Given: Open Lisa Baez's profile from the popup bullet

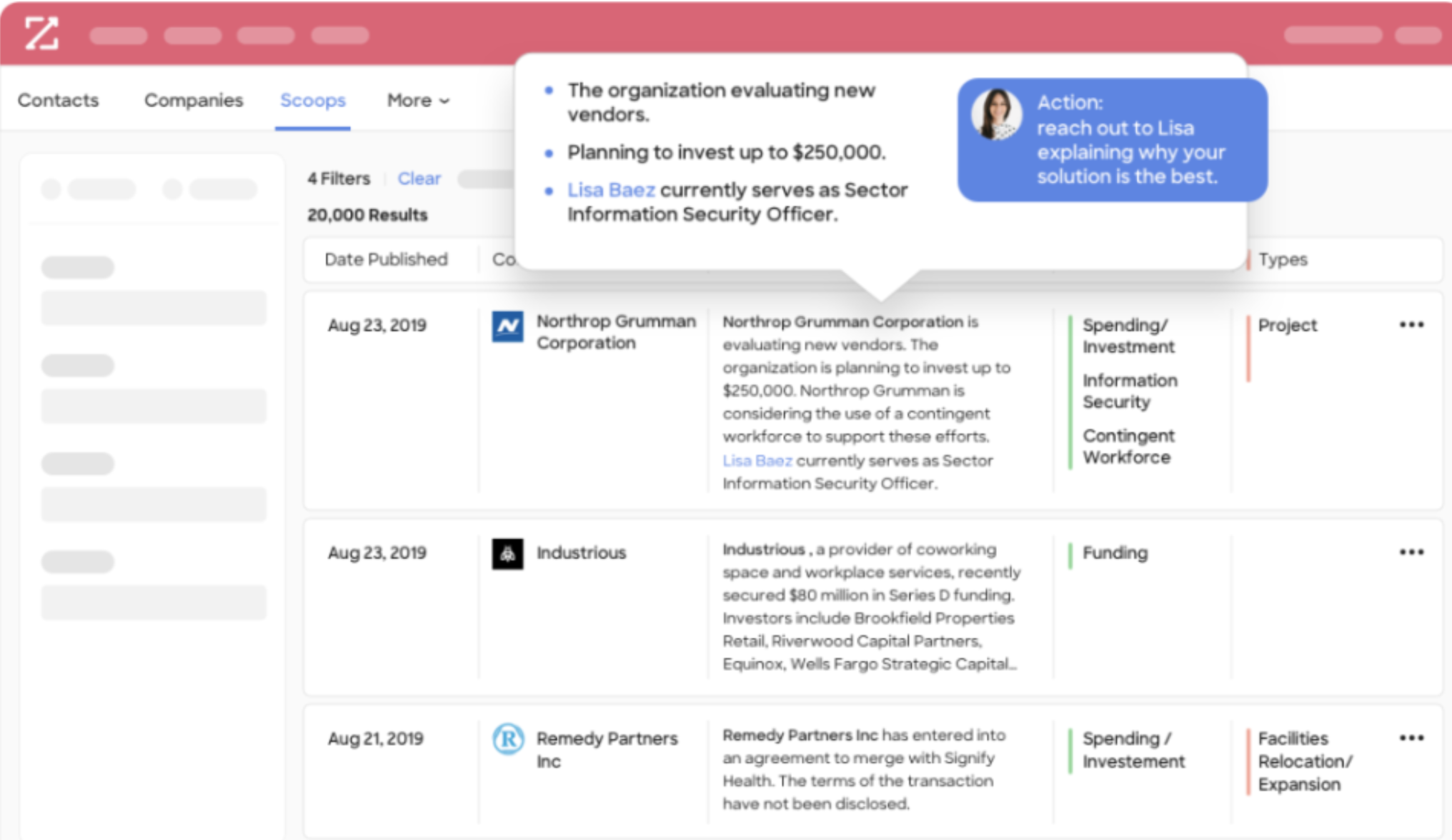Looking at the screenshot, I should (x=611, y=189).
